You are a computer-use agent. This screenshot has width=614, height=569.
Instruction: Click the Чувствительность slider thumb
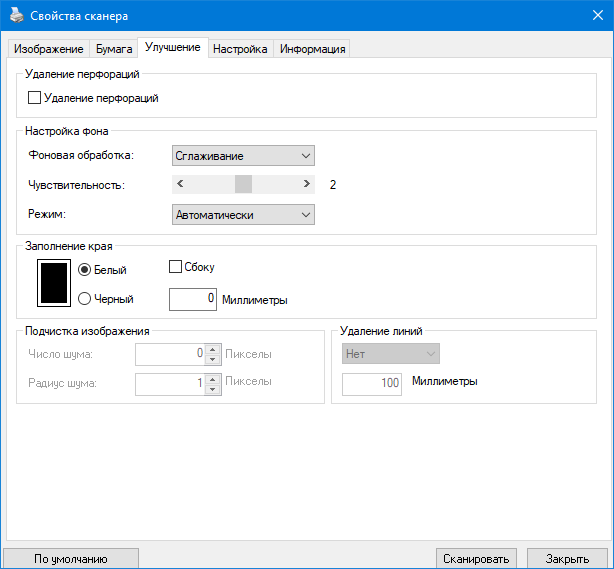(243, 184)
